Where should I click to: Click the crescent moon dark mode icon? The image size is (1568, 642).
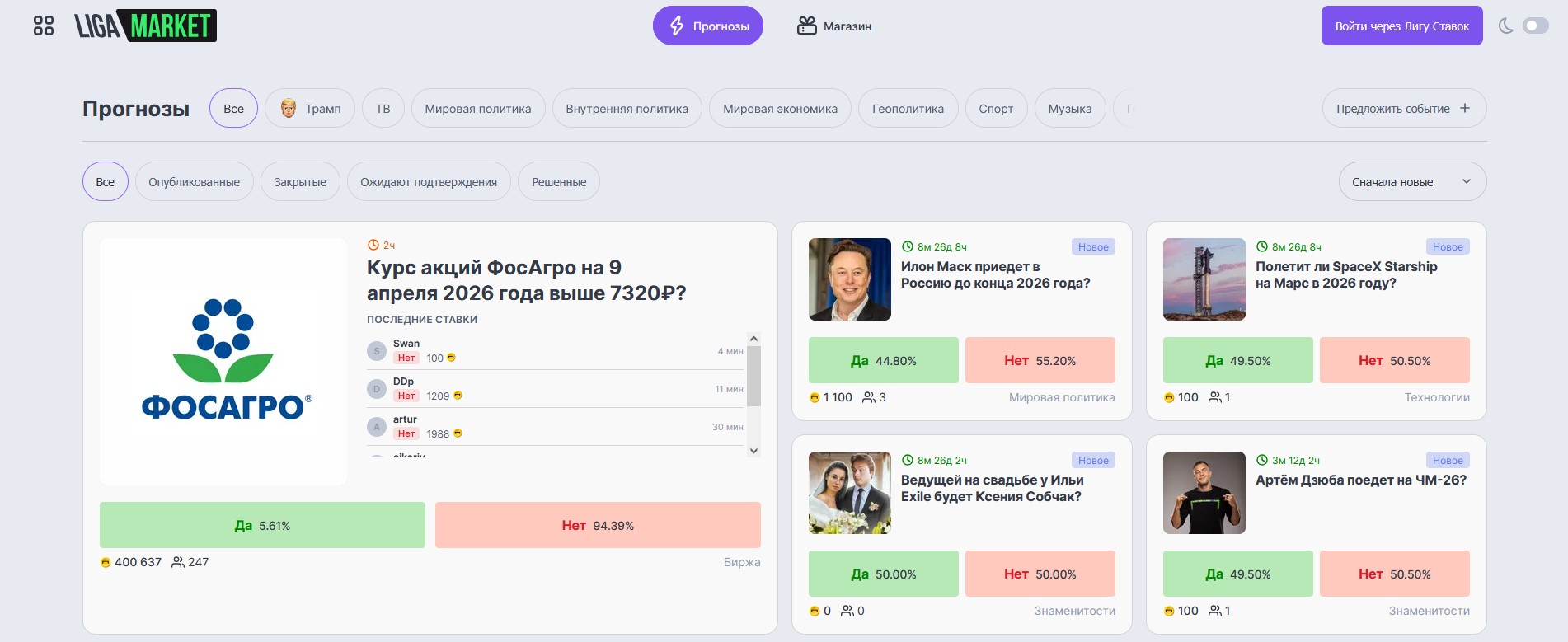[1505, 26]
